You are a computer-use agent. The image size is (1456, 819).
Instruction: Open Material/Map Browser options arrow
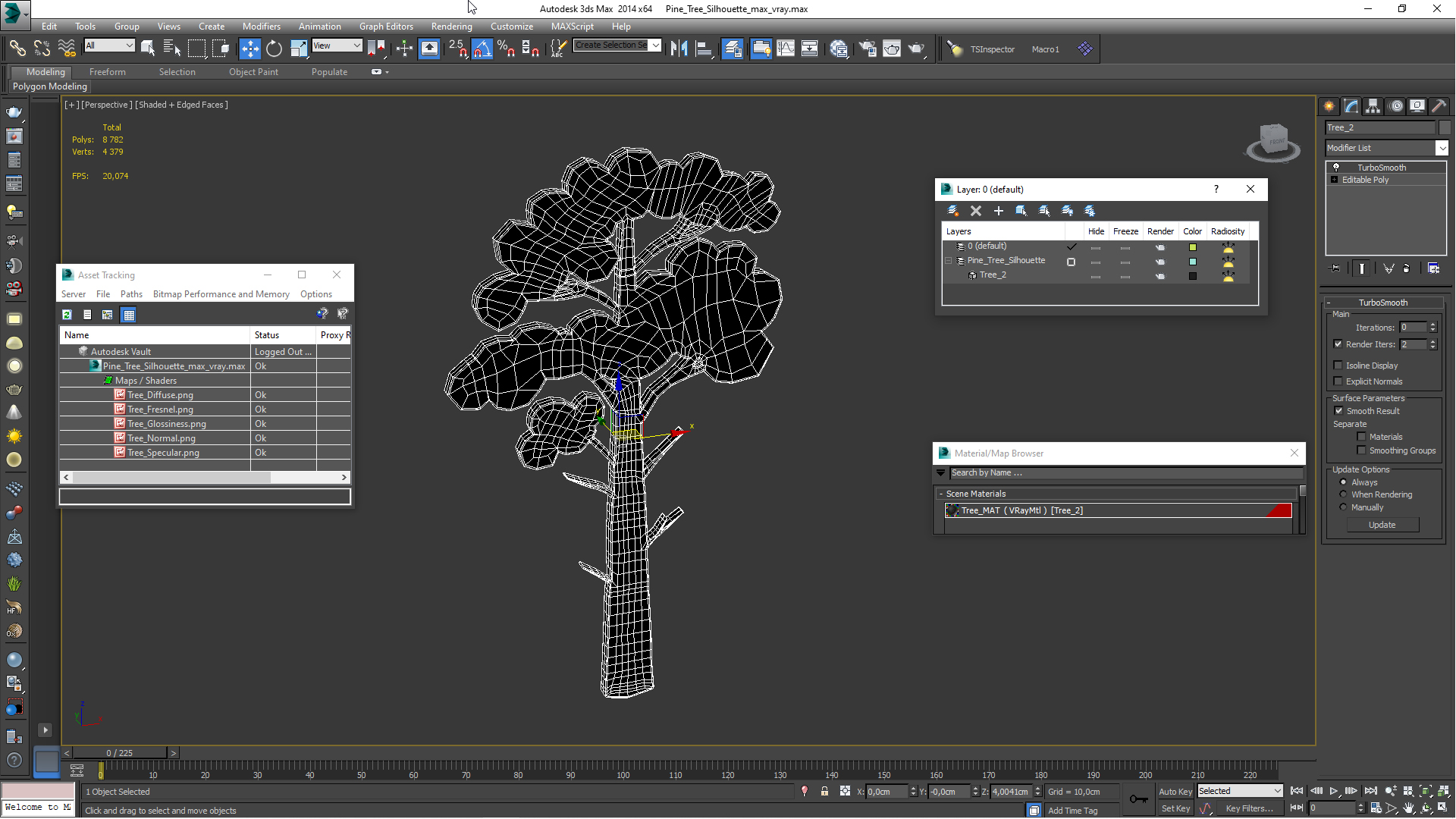(x=941, y=472)
